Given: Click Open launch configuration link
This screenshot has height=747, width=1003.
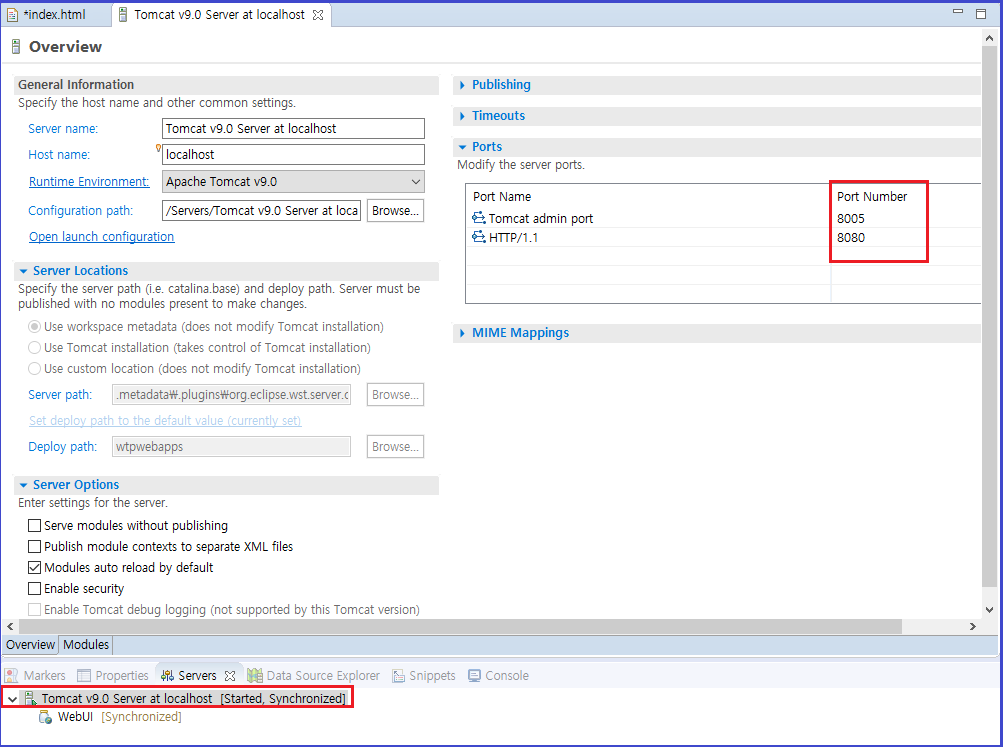Looking at the screenshot, I should 102,237.
